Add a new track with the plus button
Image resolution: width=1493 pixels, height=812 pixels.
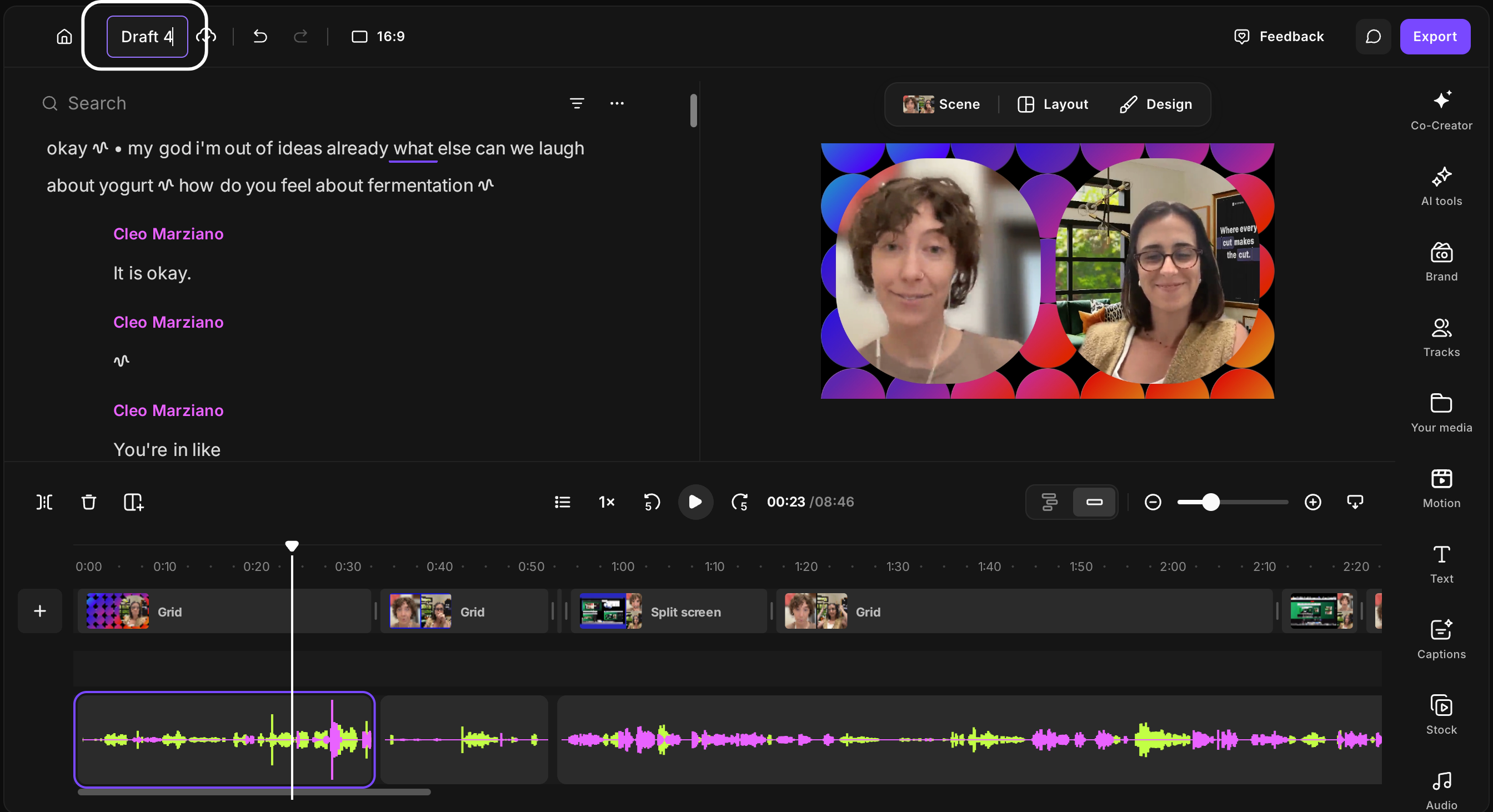[x=40, y=611]
